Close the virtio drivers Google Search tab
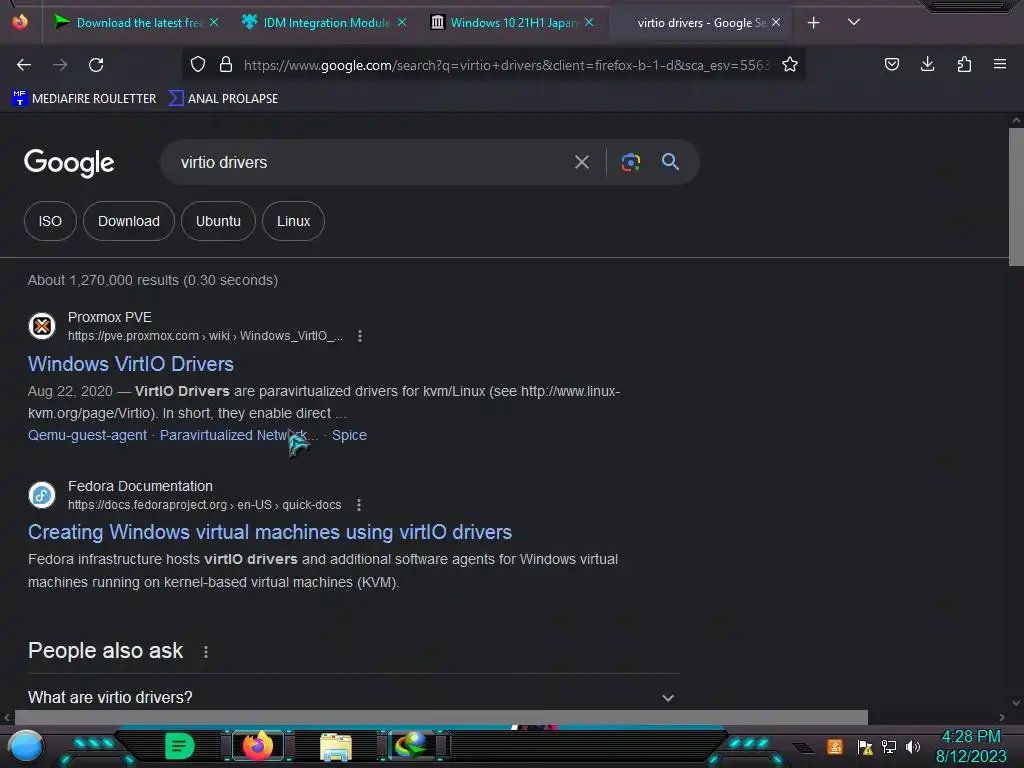This screenshot has height=768, width=1024. pos(776,22)
